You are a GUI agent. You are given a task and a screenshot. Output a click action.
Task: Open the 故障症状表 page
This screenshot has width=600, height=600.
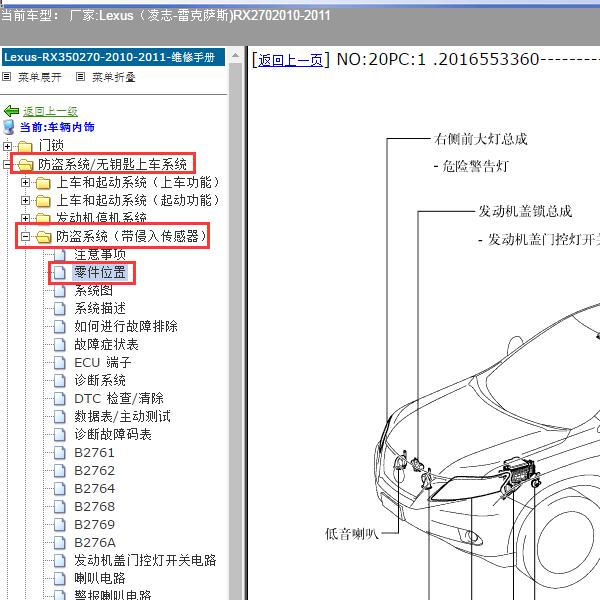106,344
